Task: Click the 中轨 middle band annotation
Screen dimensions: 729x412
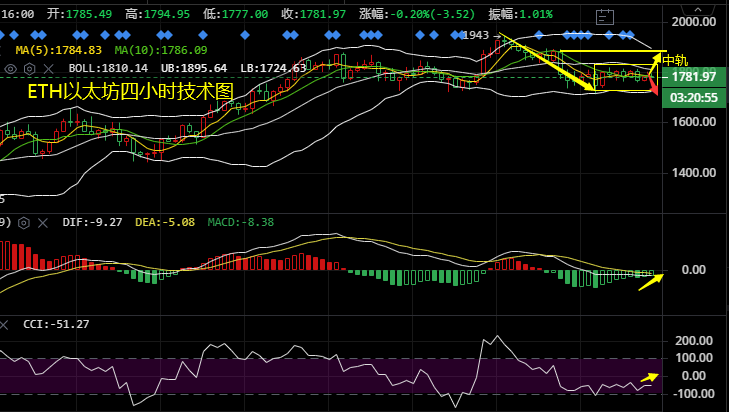Action: pos(675,60)
